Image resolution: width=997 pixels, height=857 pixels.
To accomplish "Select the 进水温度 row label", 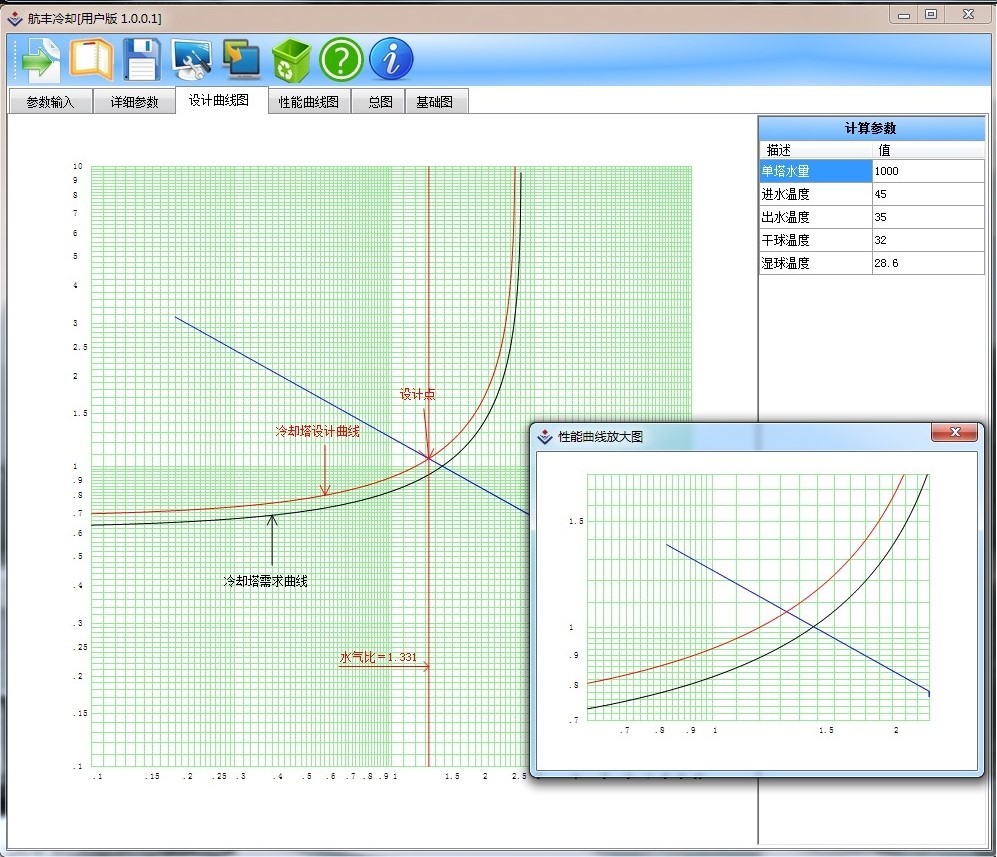I will coord(816,194).
